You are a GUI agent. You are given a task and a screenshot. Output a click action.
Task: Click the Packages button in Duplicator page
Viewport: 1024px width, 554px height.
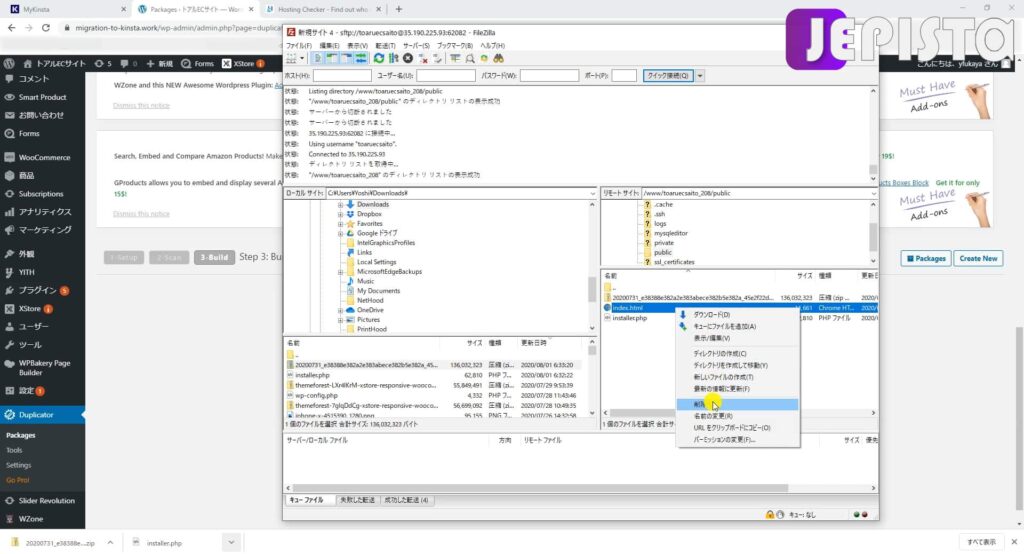[x=926, y=259]
